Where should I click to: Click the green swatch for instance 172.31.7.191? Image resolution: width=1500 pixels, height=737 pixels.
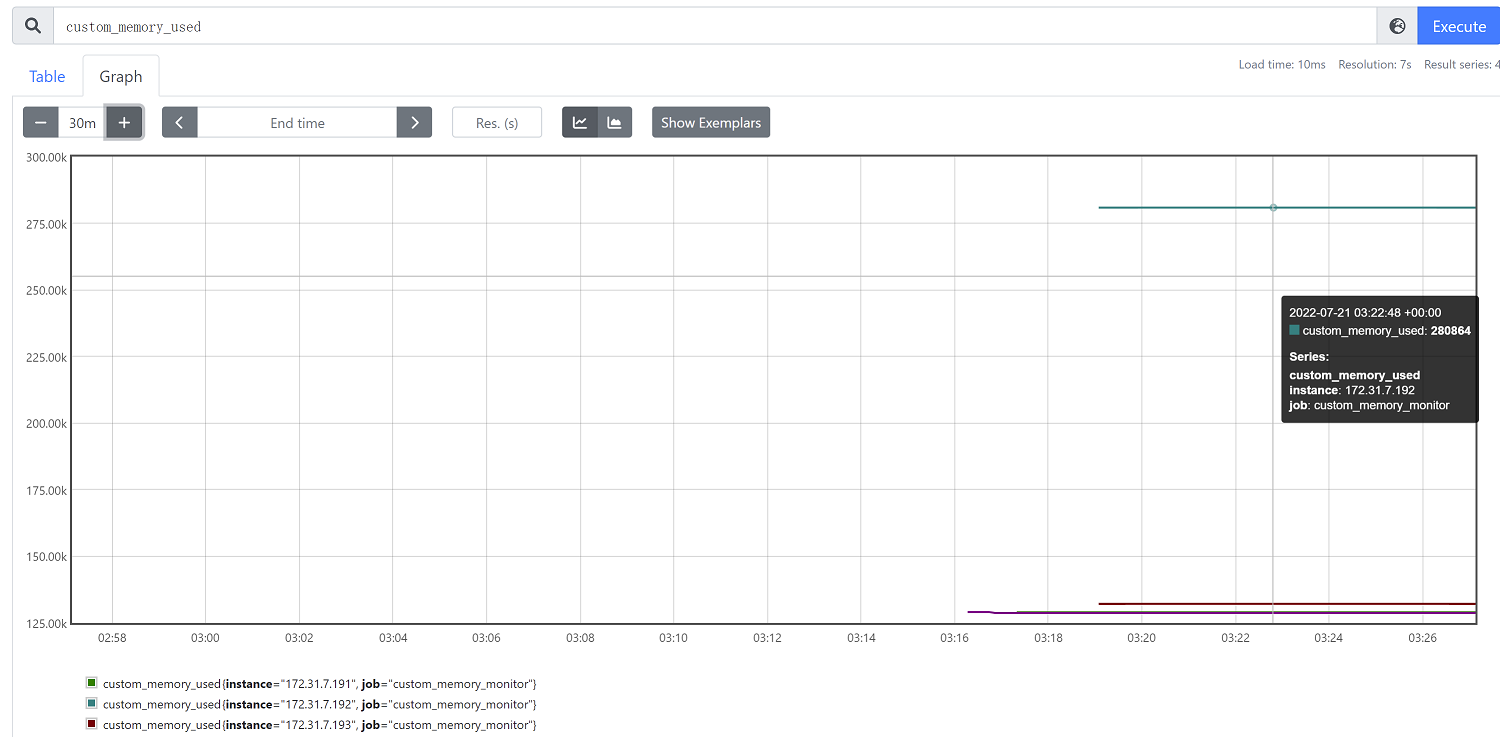[92, 683]
